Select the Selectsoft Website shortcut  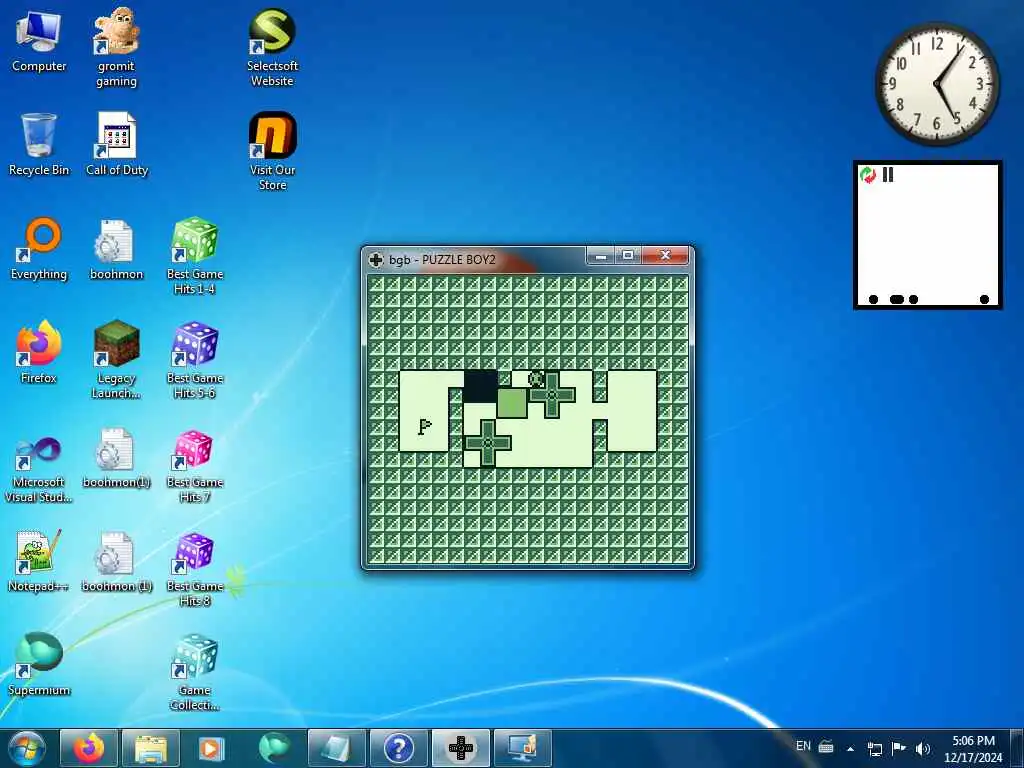[272, 47]
